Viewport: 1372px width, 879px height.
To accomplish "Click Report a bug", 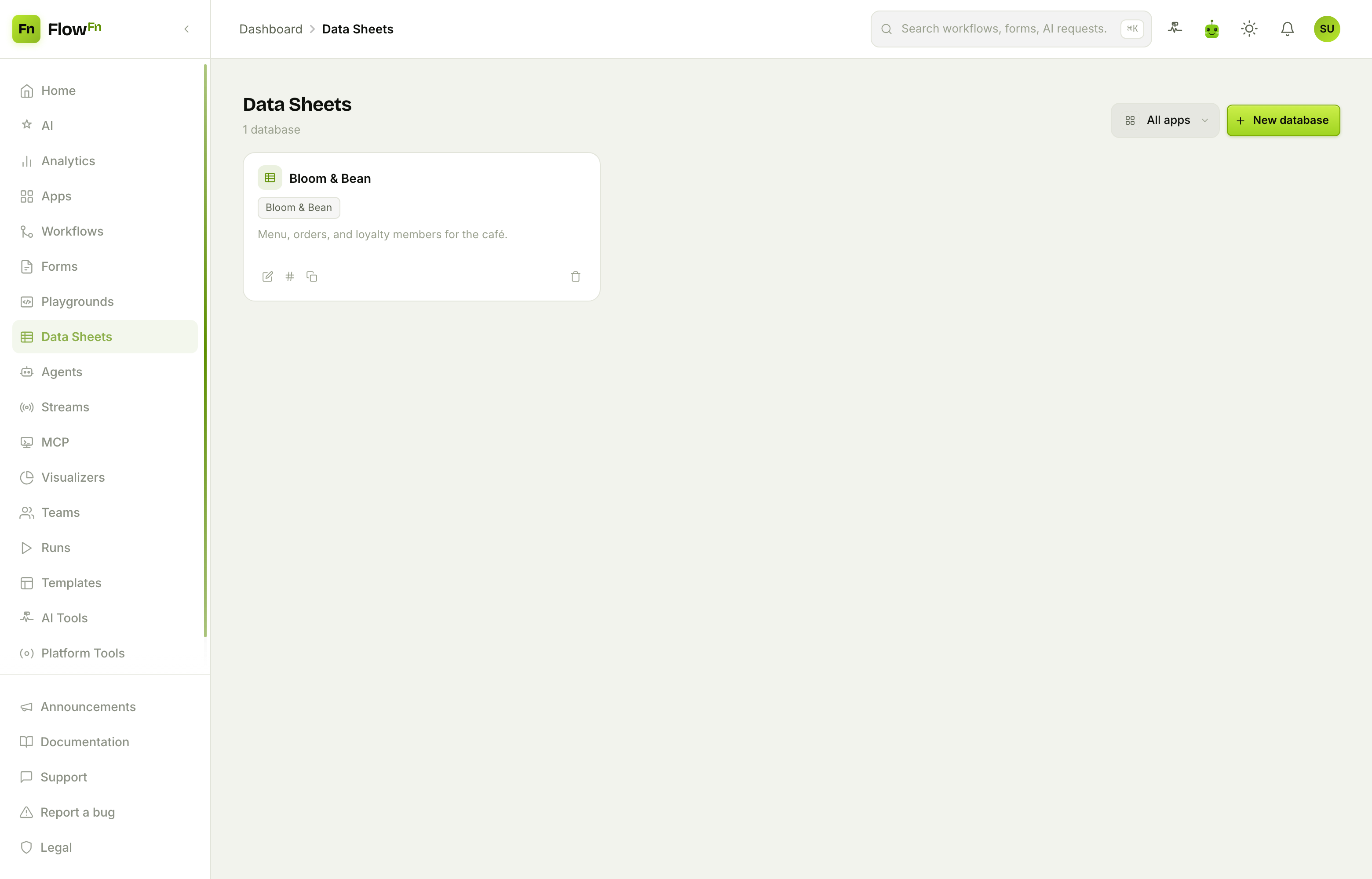I will [105, 812].
